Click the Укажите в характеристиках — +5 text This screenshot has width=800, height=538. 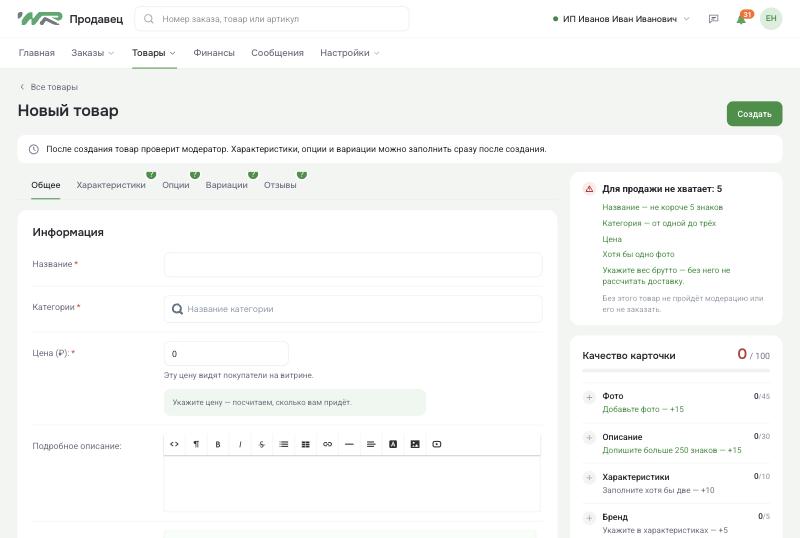point(665,530)
